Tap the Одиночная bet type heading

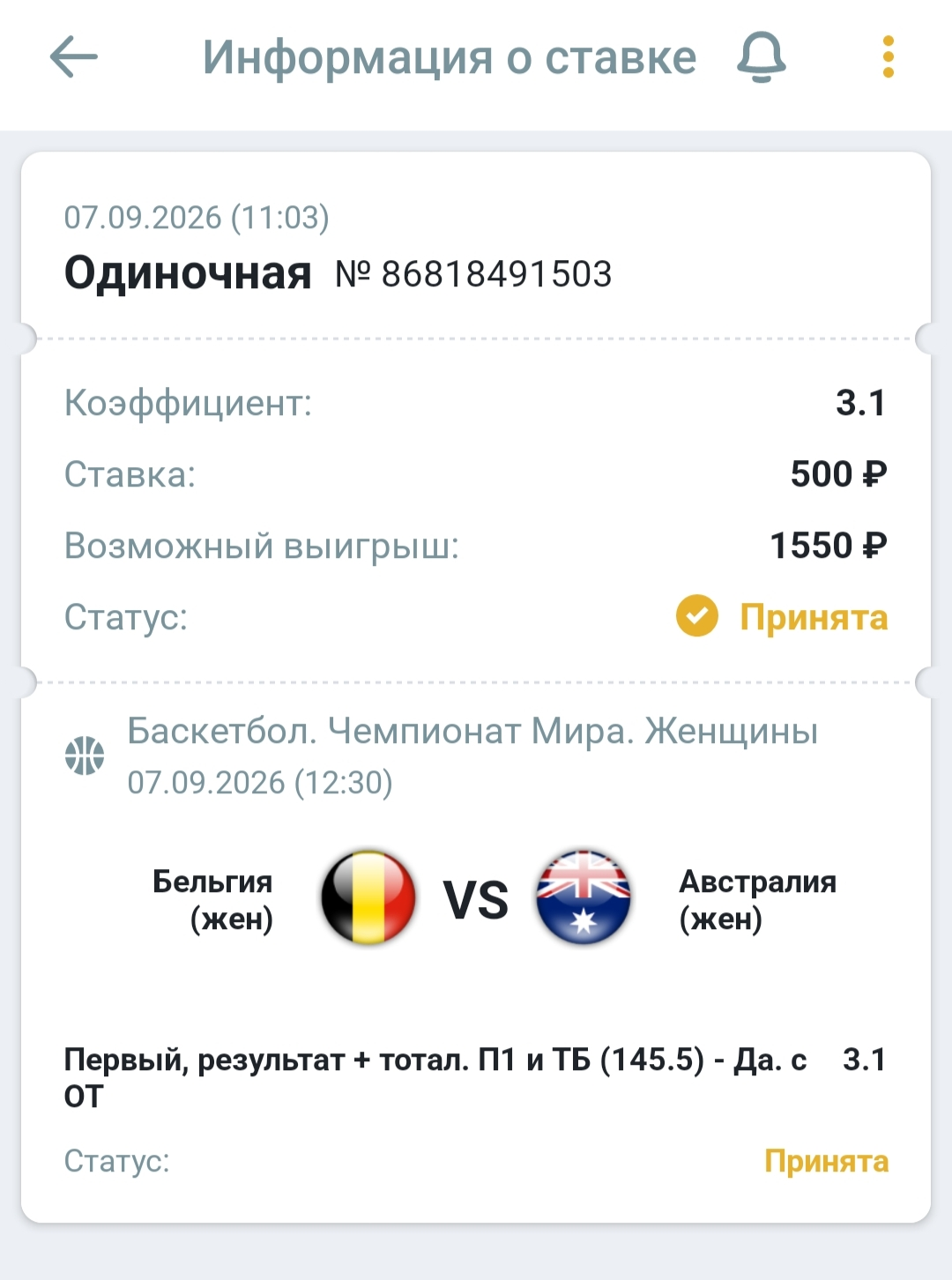pyautogui.click(x=188, y=273)
